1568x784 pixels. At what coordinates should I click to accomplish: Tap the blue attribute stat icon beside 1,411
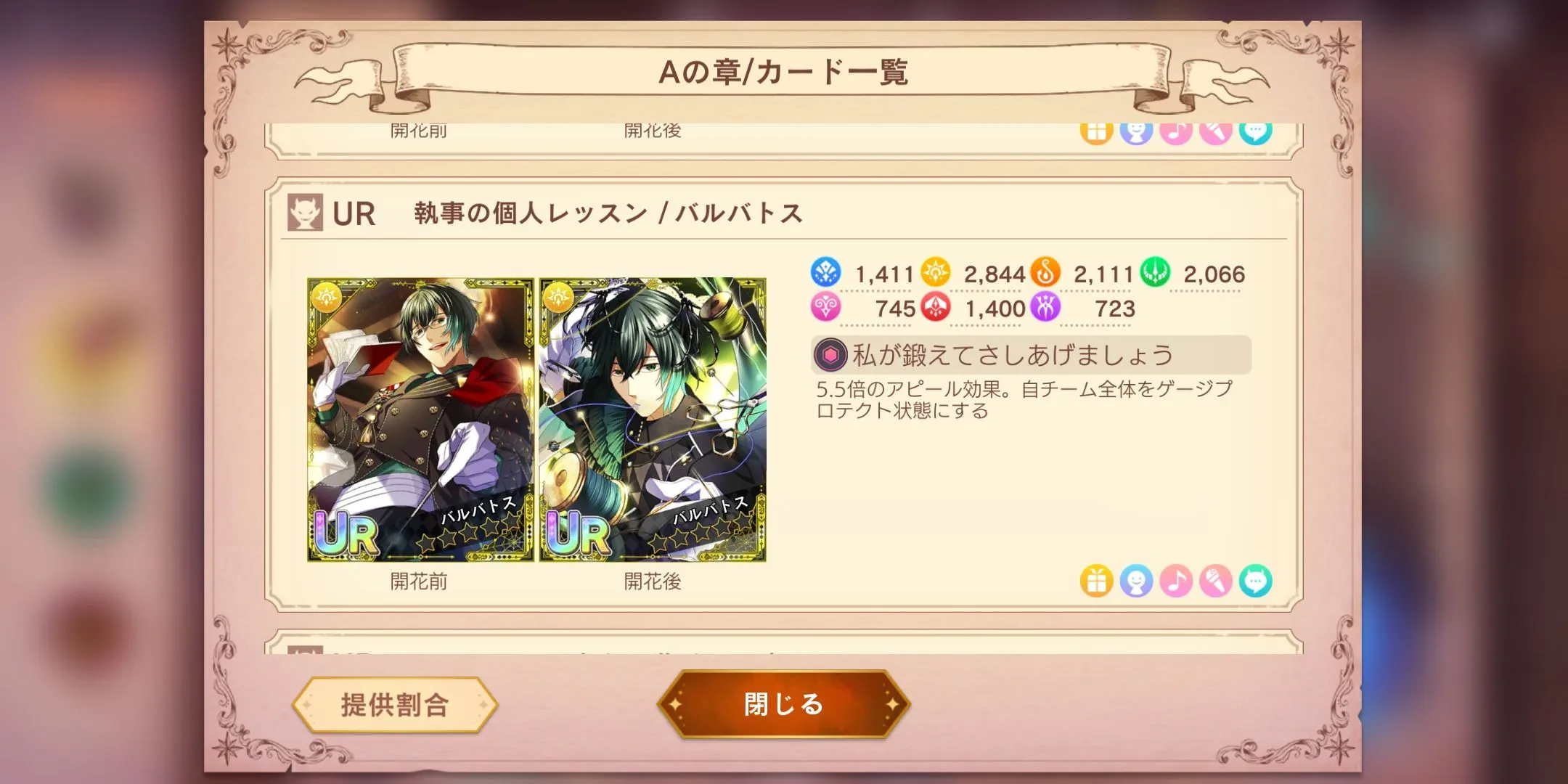(x=825, y=272)
